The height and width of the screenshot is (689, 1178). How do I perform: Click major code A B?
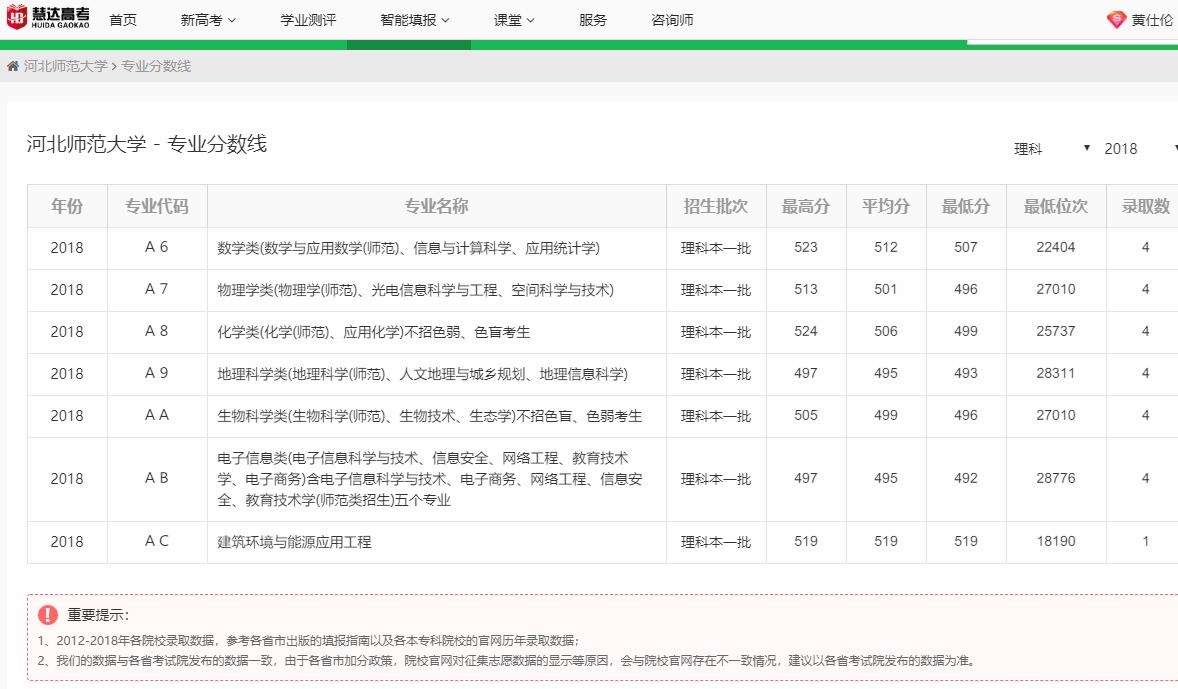click(156, 479)
